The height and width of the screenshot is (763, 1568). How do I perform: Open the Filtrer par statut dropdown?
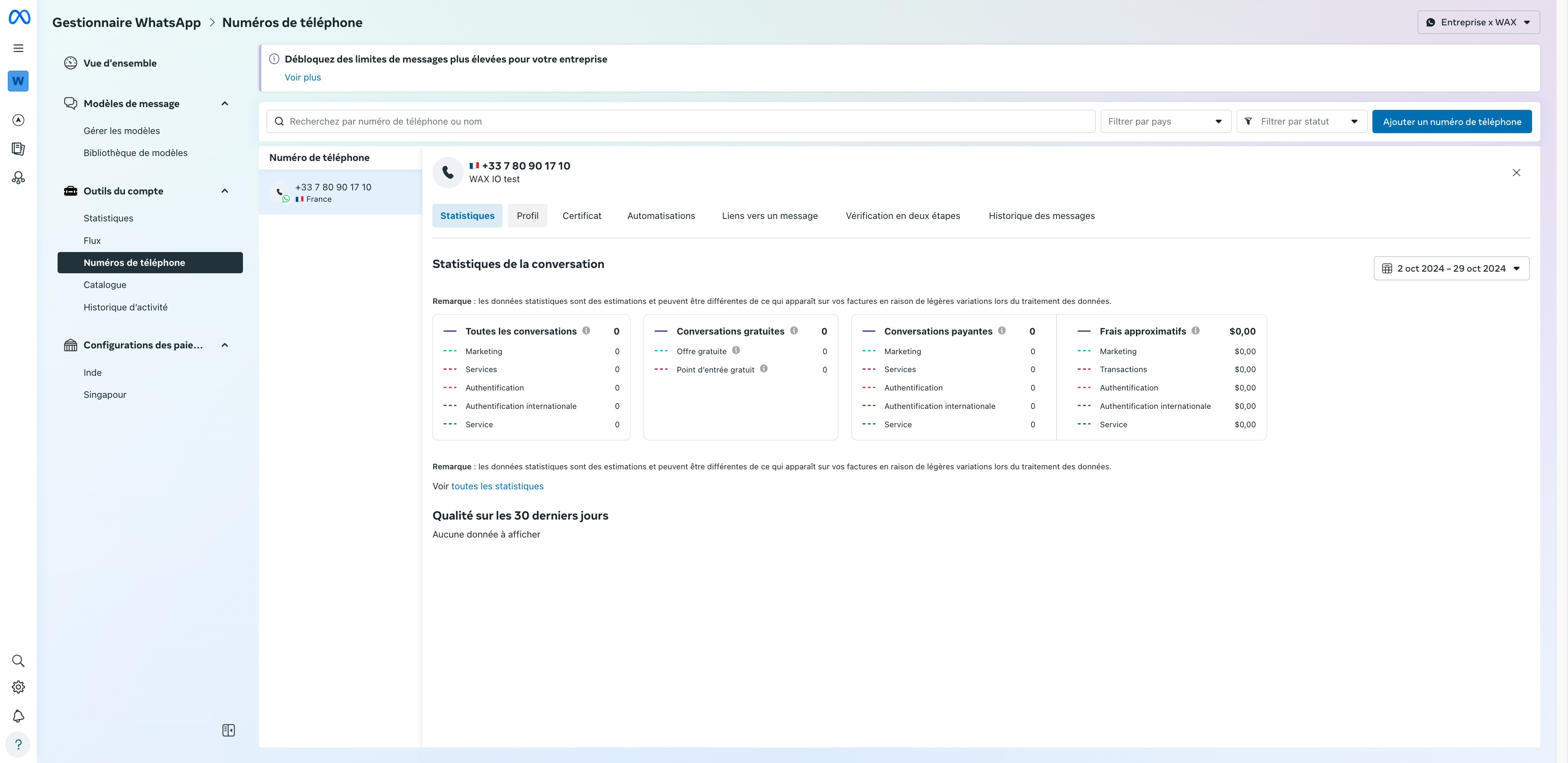(x=1301, y=122)
